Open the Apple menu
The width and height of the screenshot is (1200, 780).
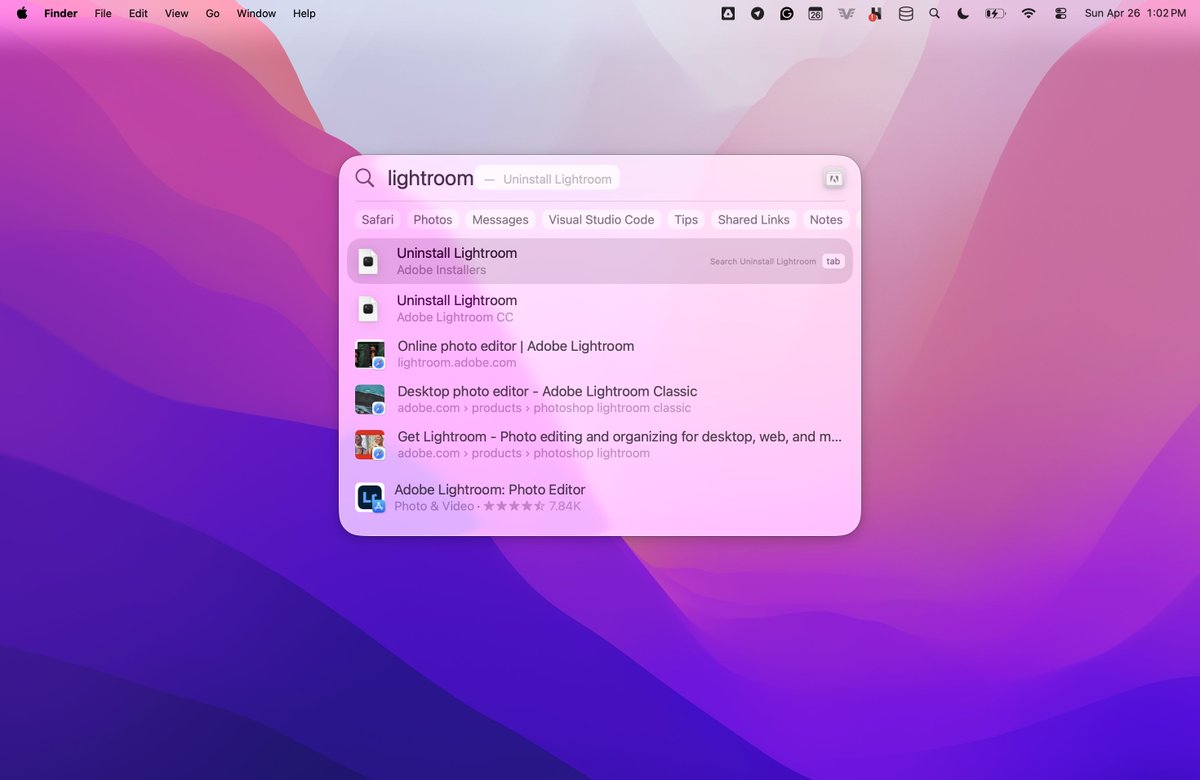point(22,13)
